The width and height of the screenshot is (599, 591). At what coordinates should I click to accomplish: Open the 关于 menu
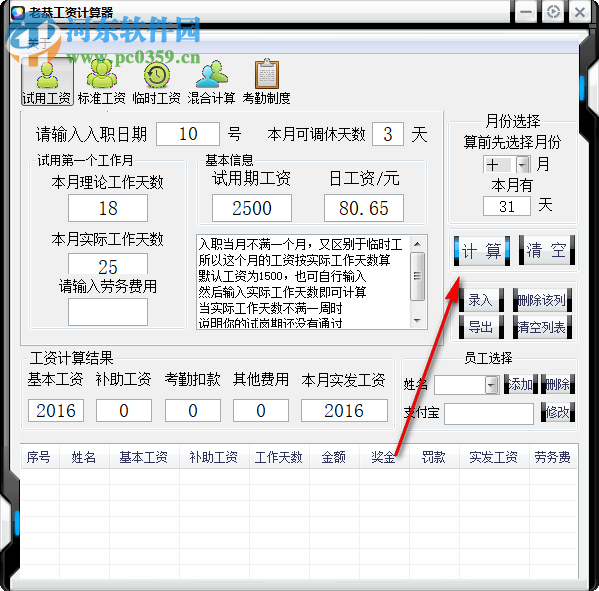tap(38, 43)
